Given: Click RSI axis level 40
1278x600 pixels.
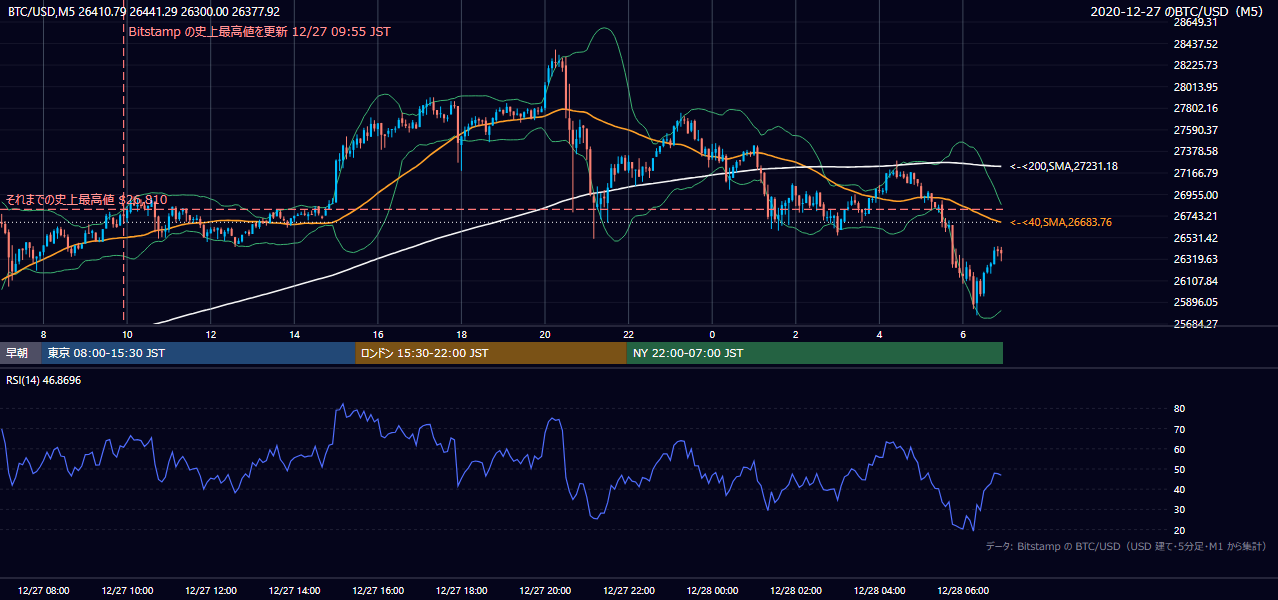Looking at the screenshot, I should point(1179,489).
